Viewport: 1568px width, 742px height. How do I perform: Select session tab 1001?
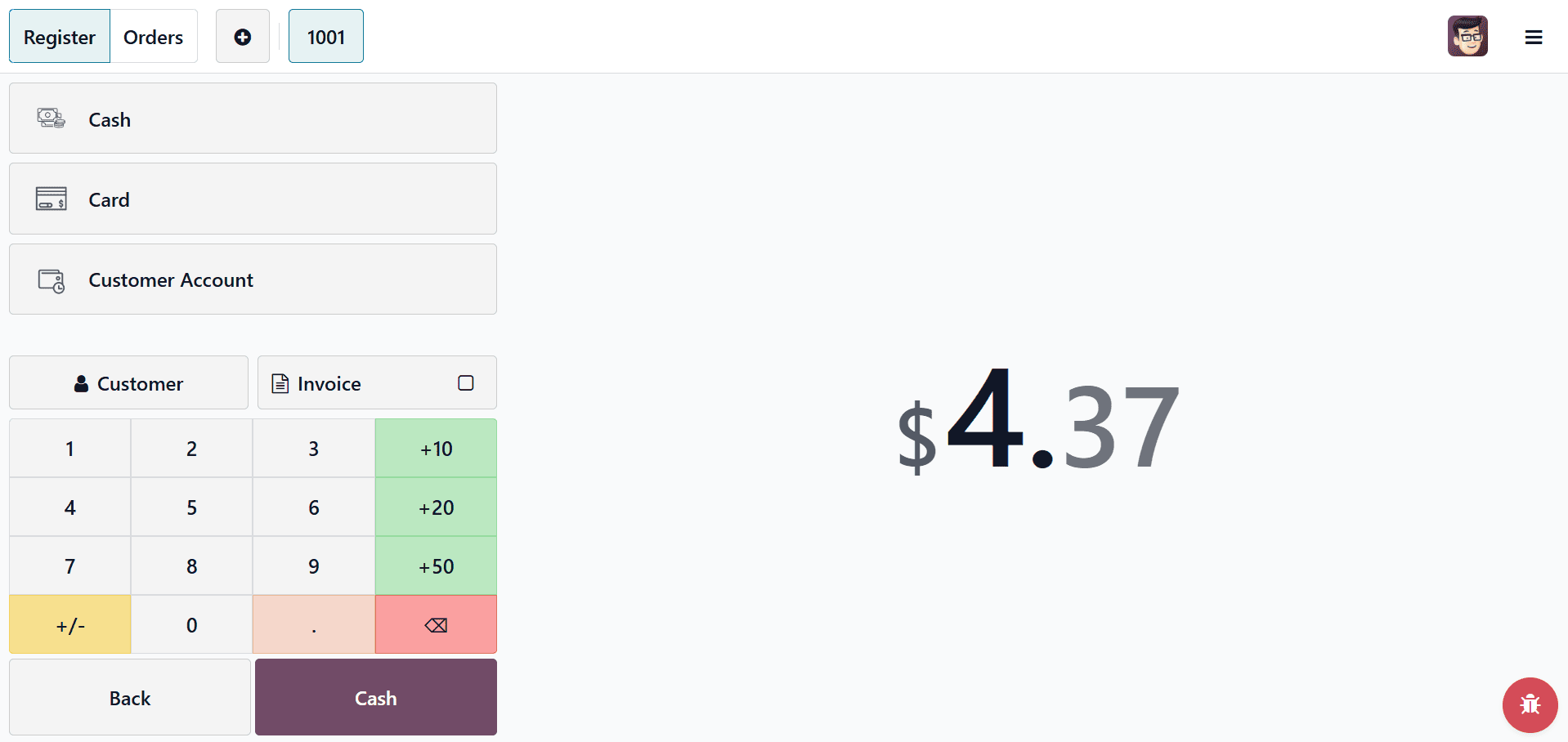tap(325, 36)
